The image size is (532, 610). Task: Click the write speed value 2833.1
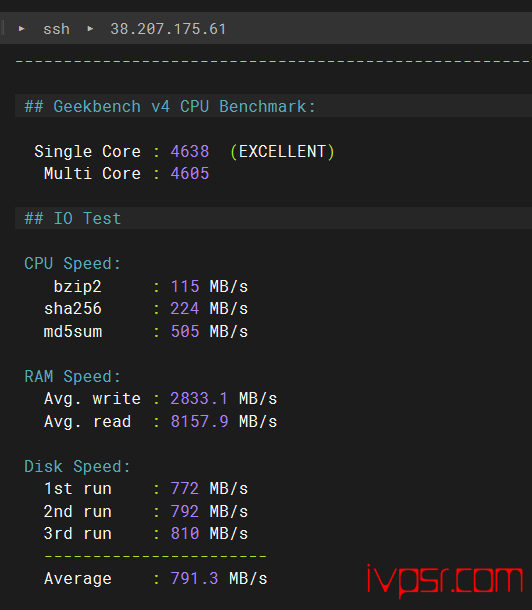pyautogui.click(x=199, y=399)
